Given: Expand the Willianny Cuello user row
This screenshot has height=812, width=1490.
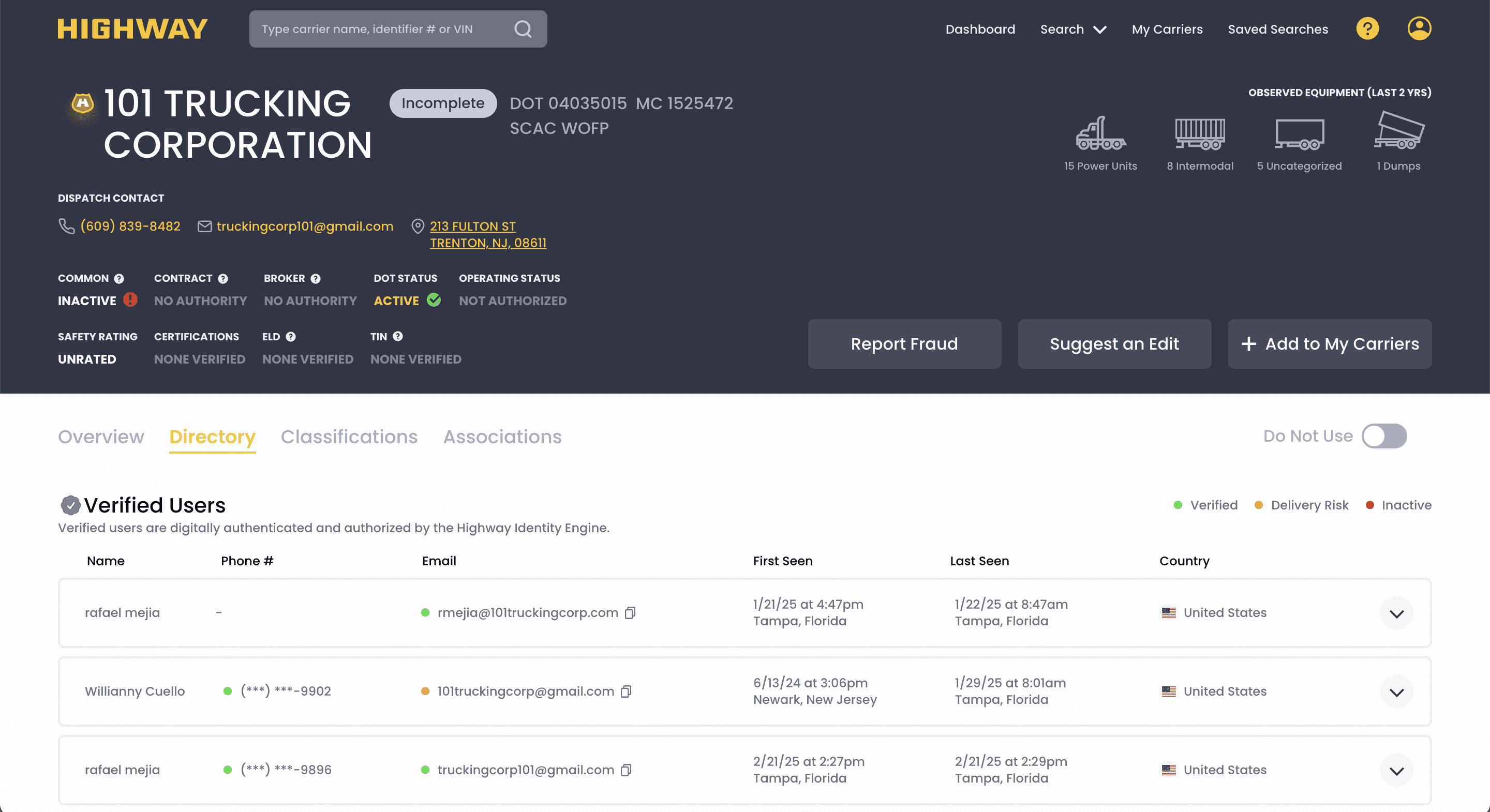Looking at the screenshot, I should (1396, 691).
